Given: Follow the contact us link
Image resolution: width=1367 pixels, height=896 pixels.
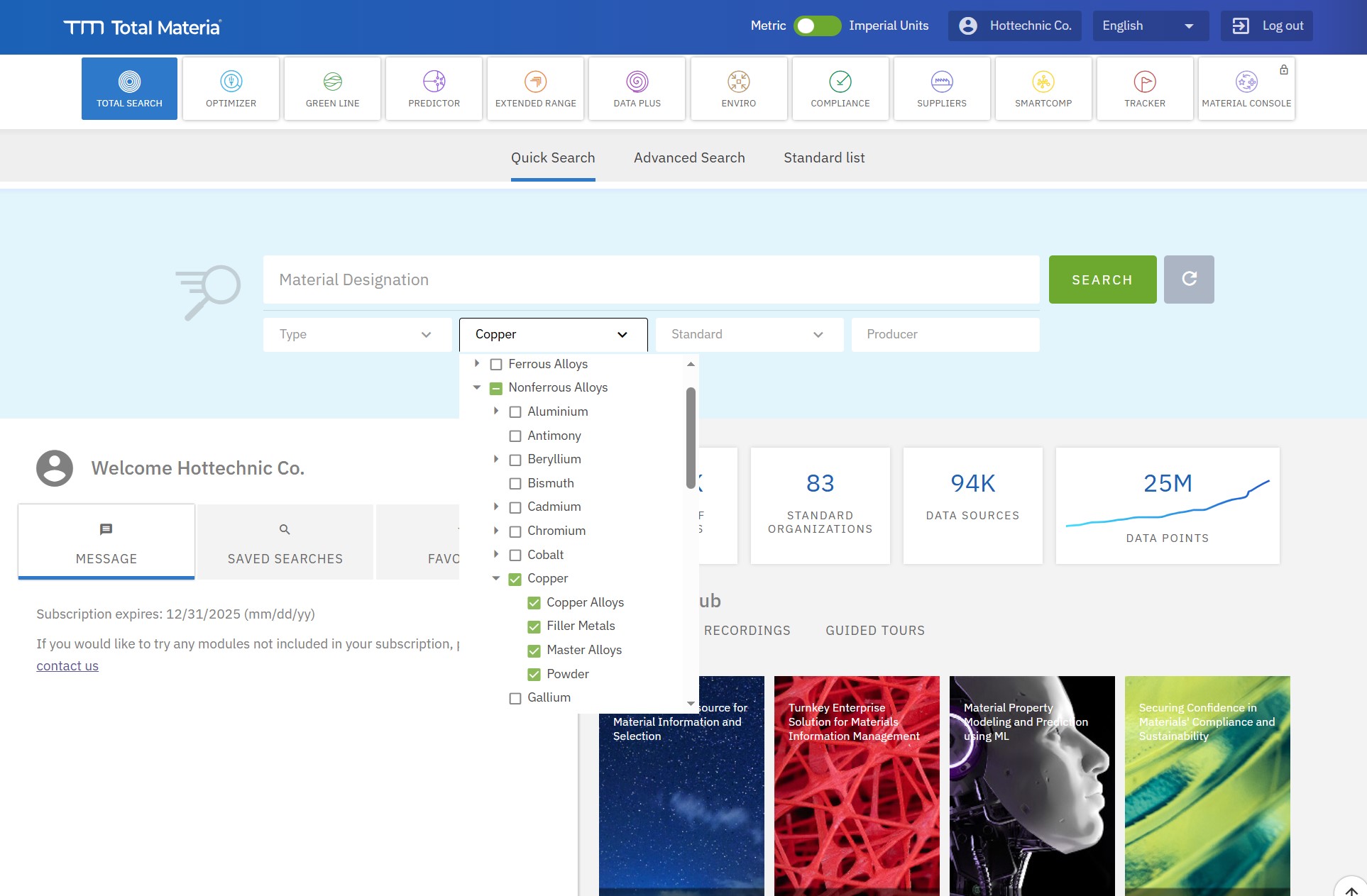Looking at the screenshot, I should (67, 666).
